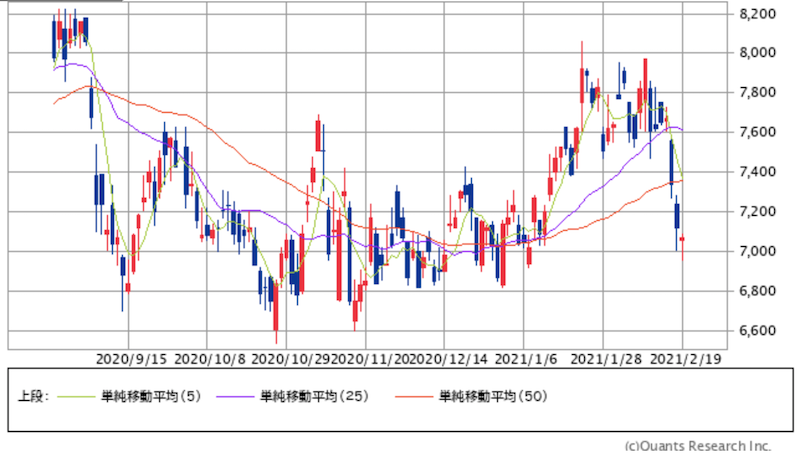Click the 8,200 price axis label

(758, 14)
